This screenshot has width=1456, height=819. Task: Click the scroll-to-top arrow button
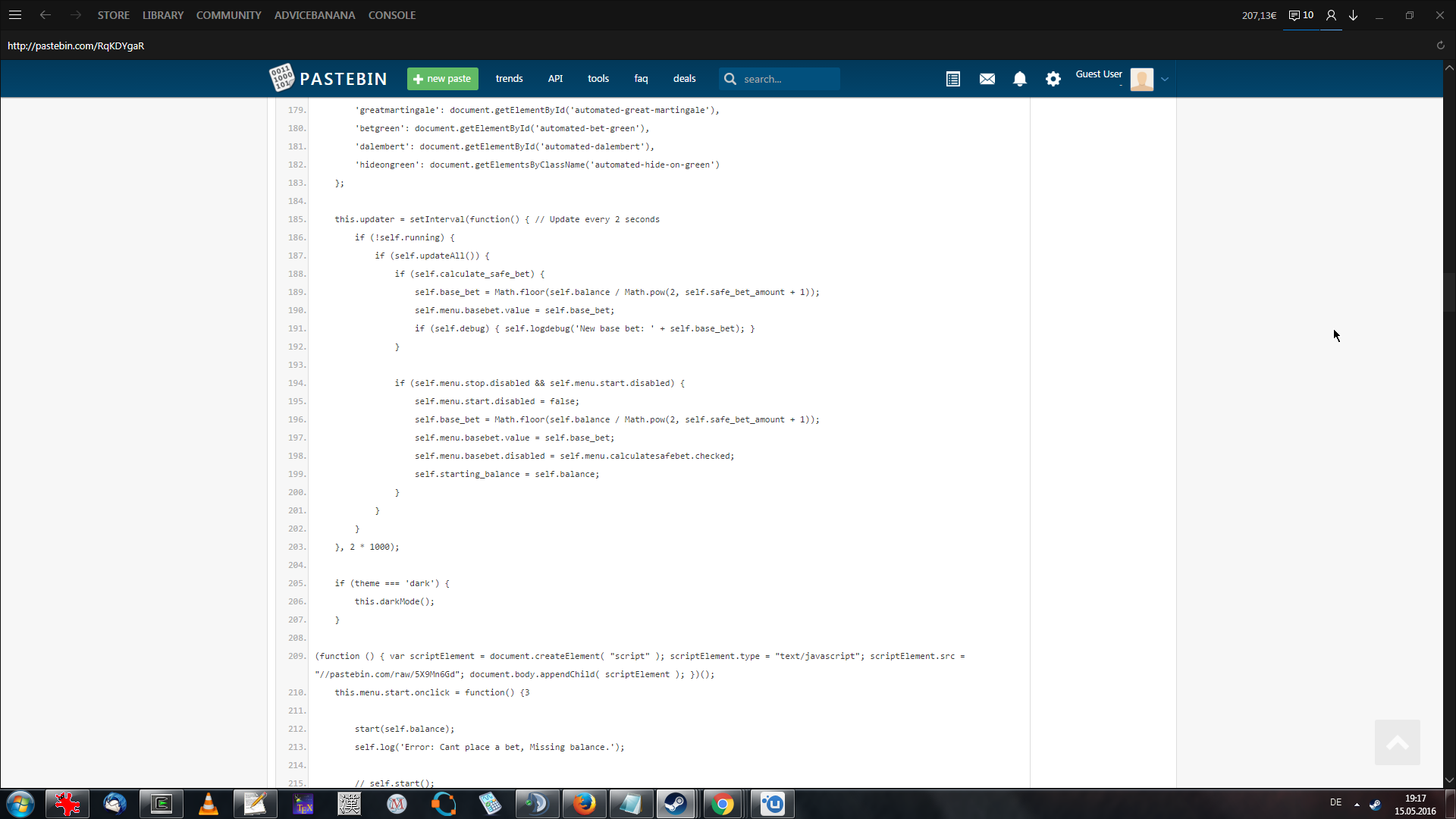[x=1397, y=742]
